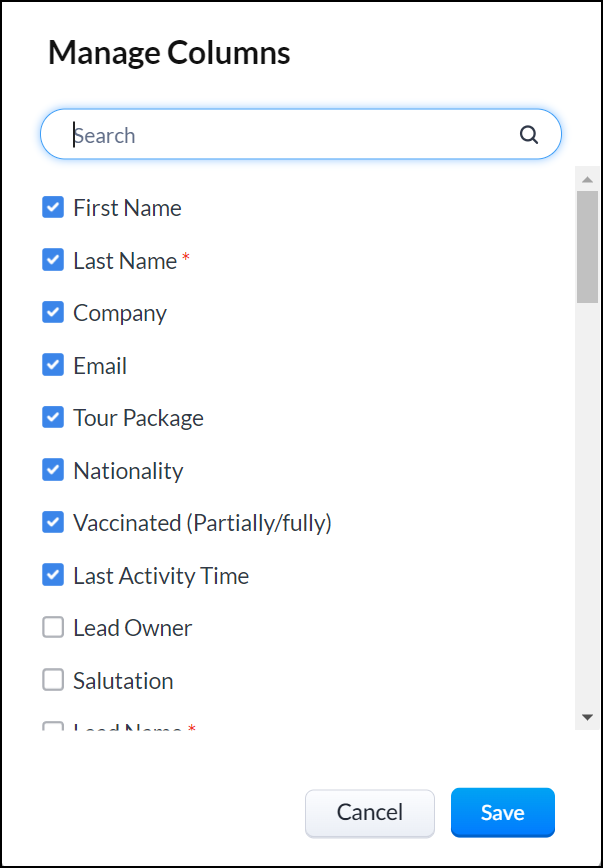603x868 pixels.
Task: Check the partially visible Lead Name checkbox
Action: (53, 727)
